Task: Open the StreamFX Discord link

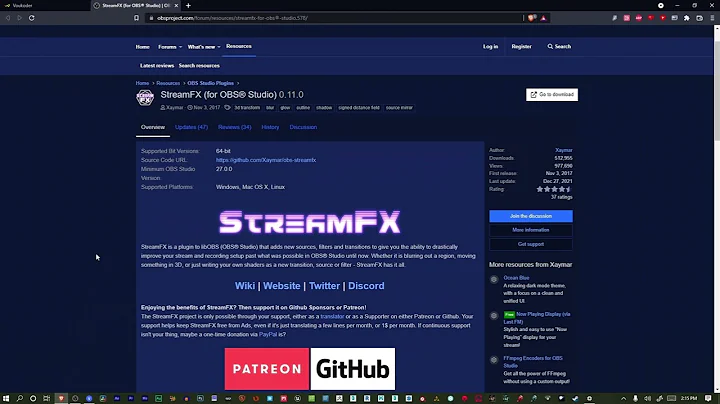Action: point(366,286)
